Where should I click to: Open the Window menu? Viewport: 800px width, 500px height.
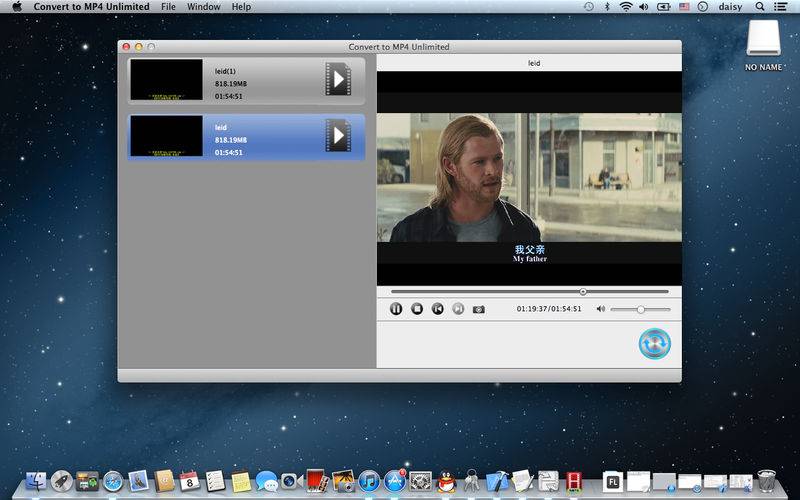(204, 7)
